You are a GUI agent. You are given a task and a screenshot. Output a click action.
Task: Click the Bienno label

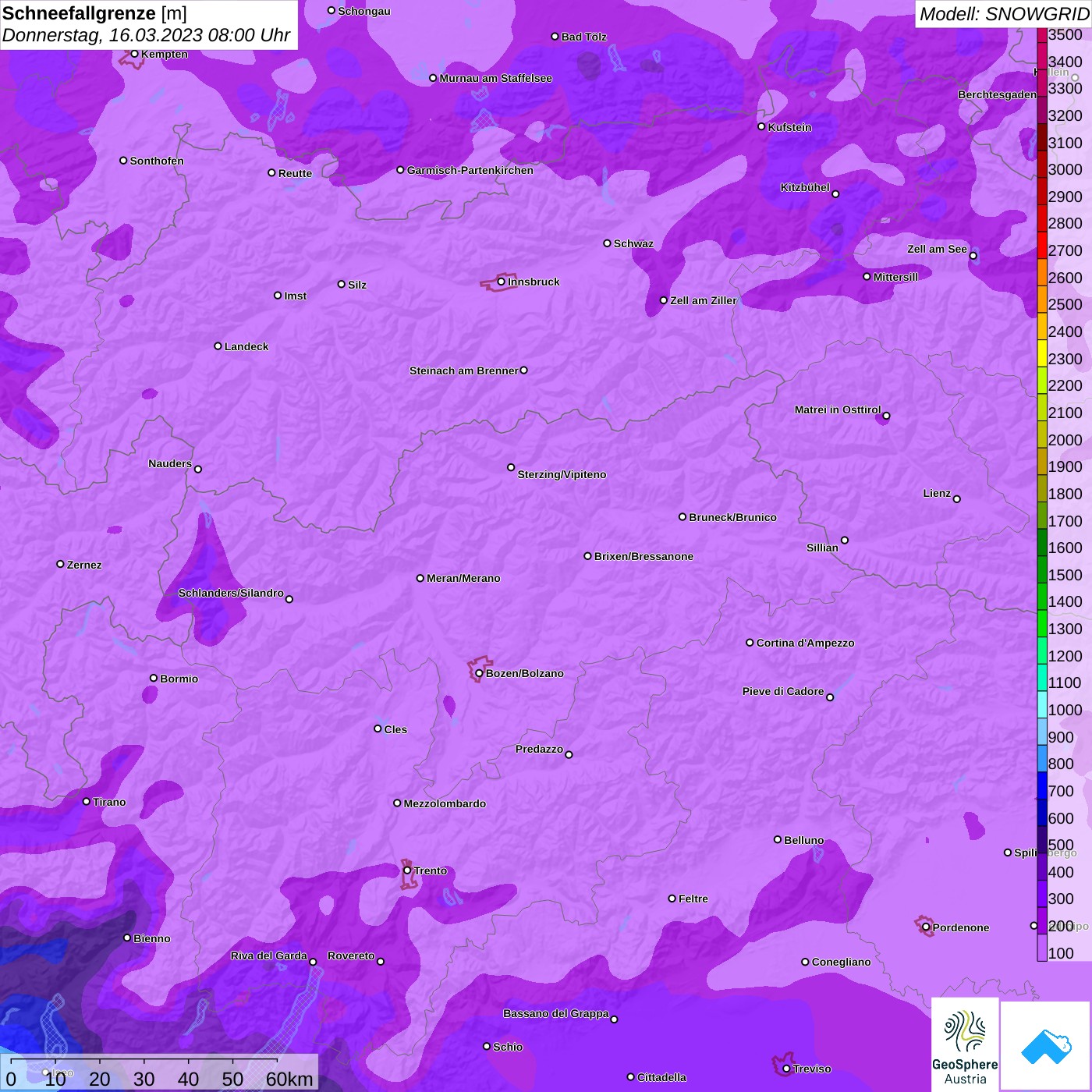pos(151,938)
